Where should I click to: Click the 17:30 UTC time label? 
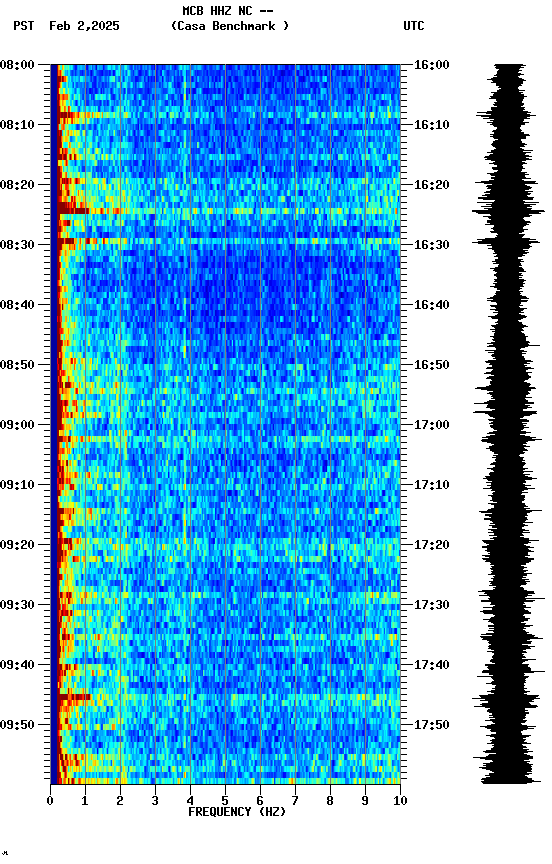(432, 605)
